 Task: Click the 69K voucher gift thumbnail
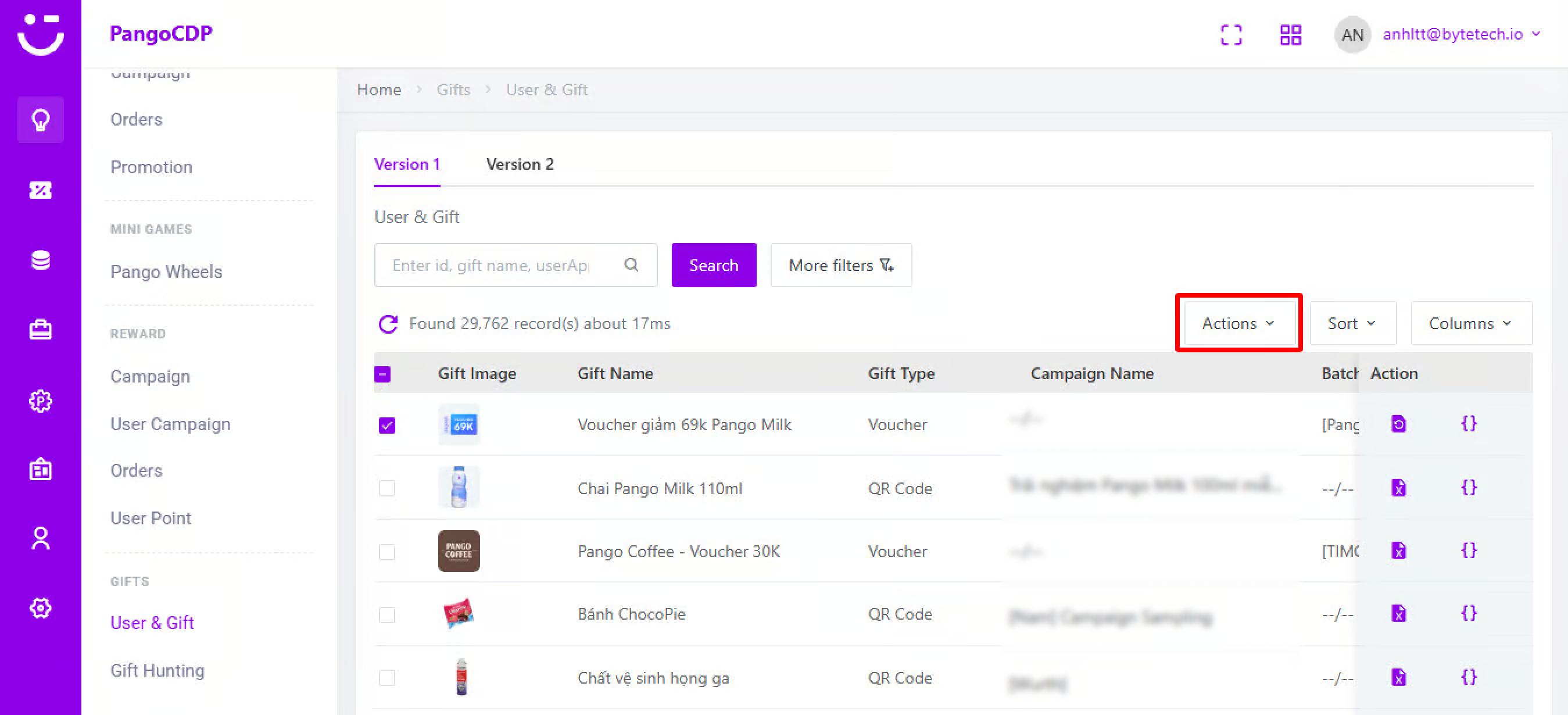coord(459,424)
